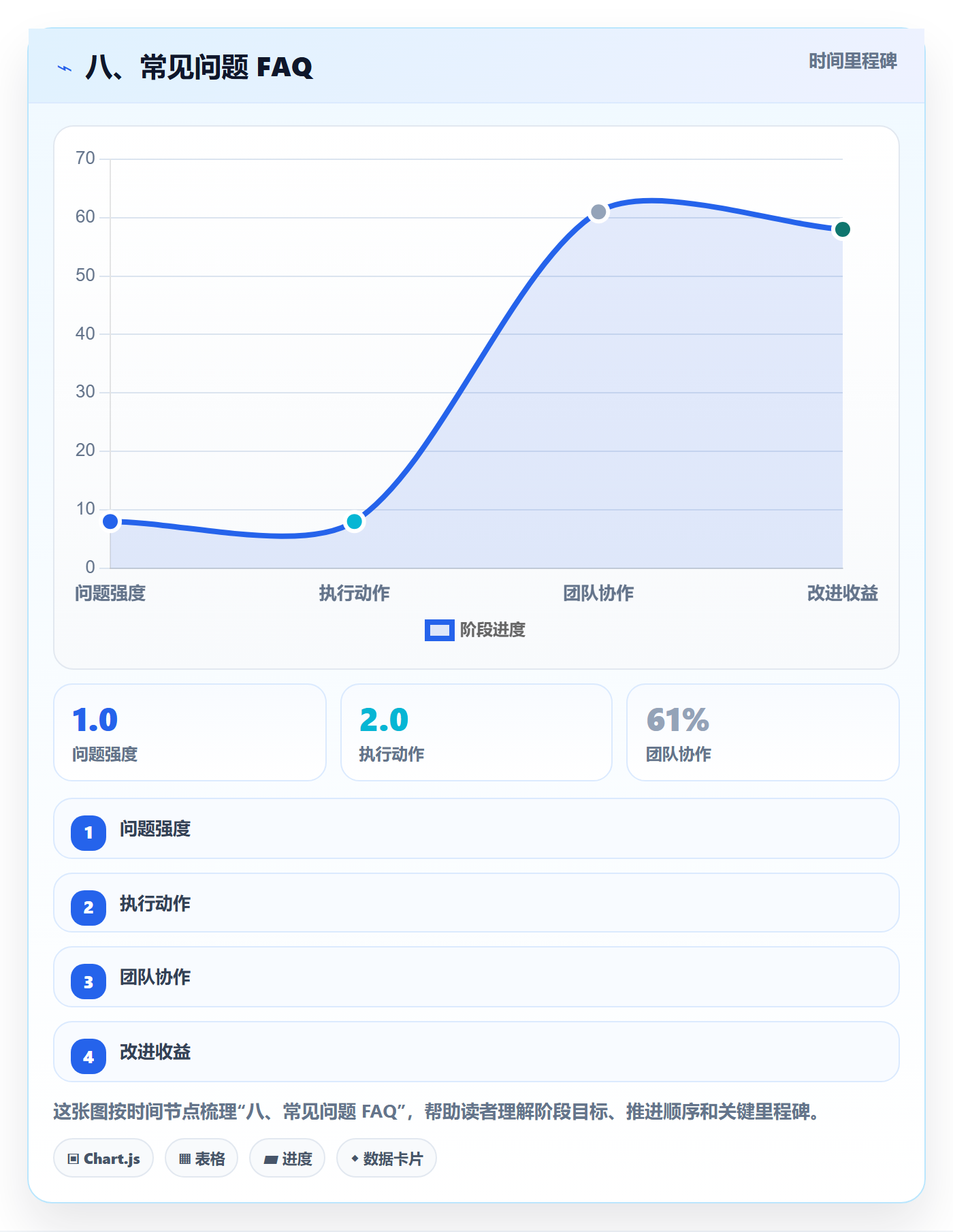953x1232 pixels.
Task: Click the 30 y-axis tick value
Action: click(85, 392)
